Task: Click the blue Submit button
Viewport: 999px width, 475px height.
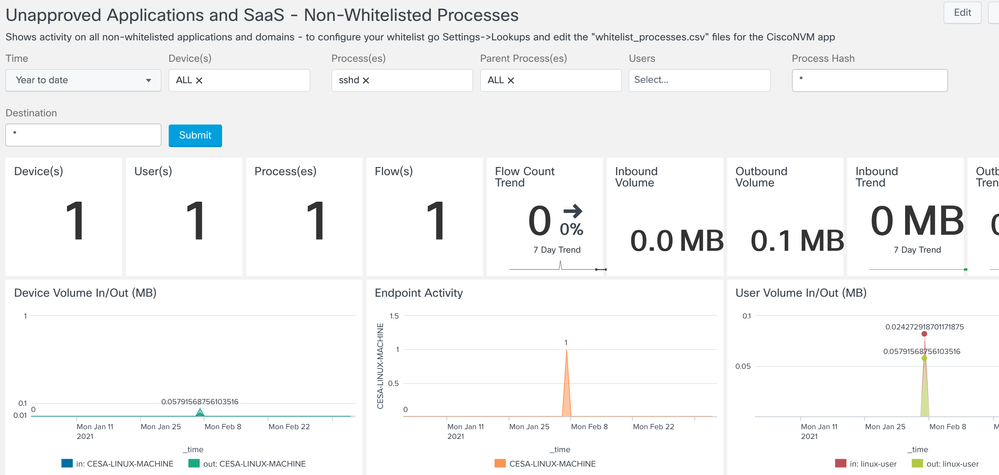Action: [x=195, y=136]
